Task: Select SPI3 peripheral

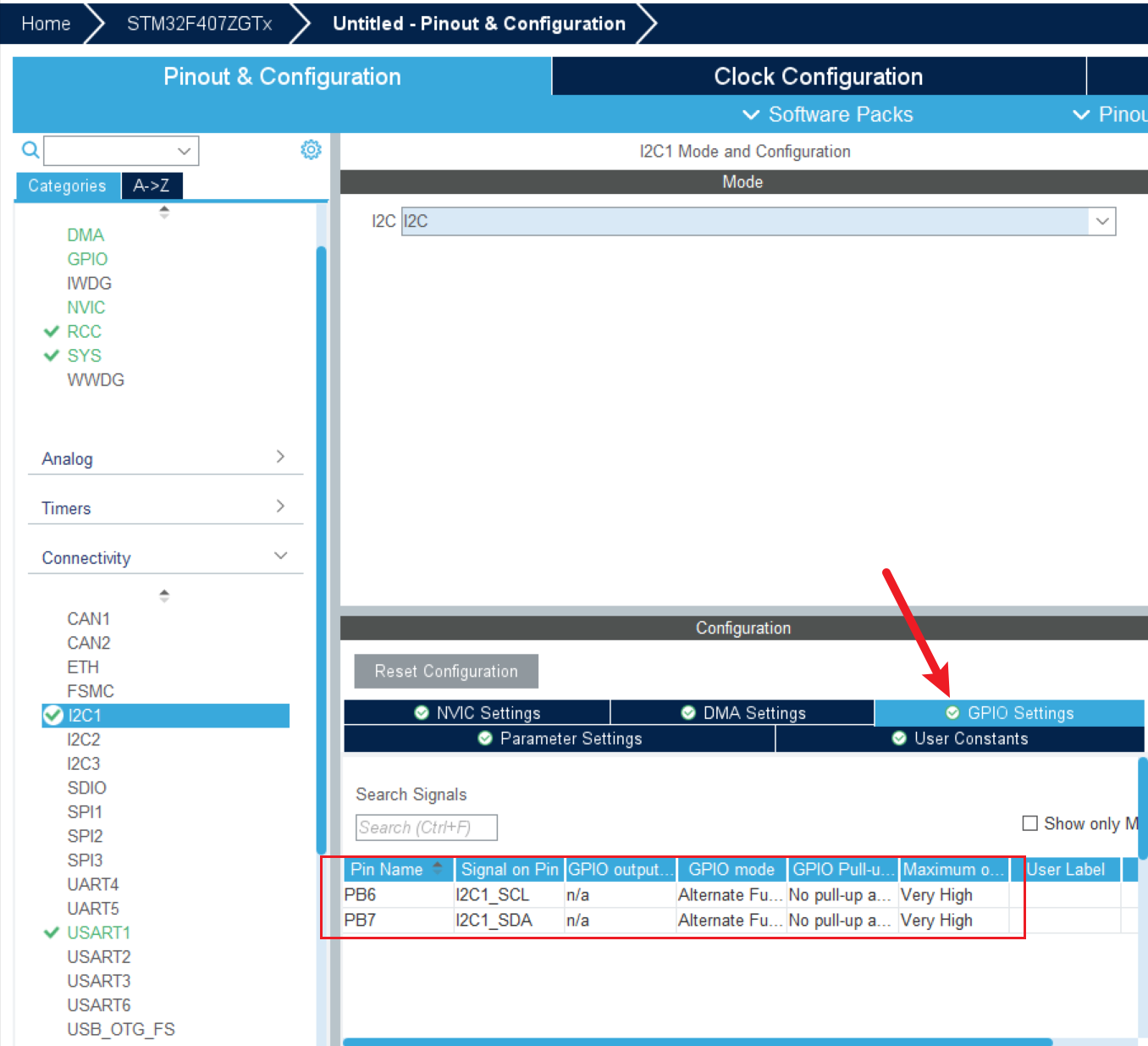Action: coord(85,861)
